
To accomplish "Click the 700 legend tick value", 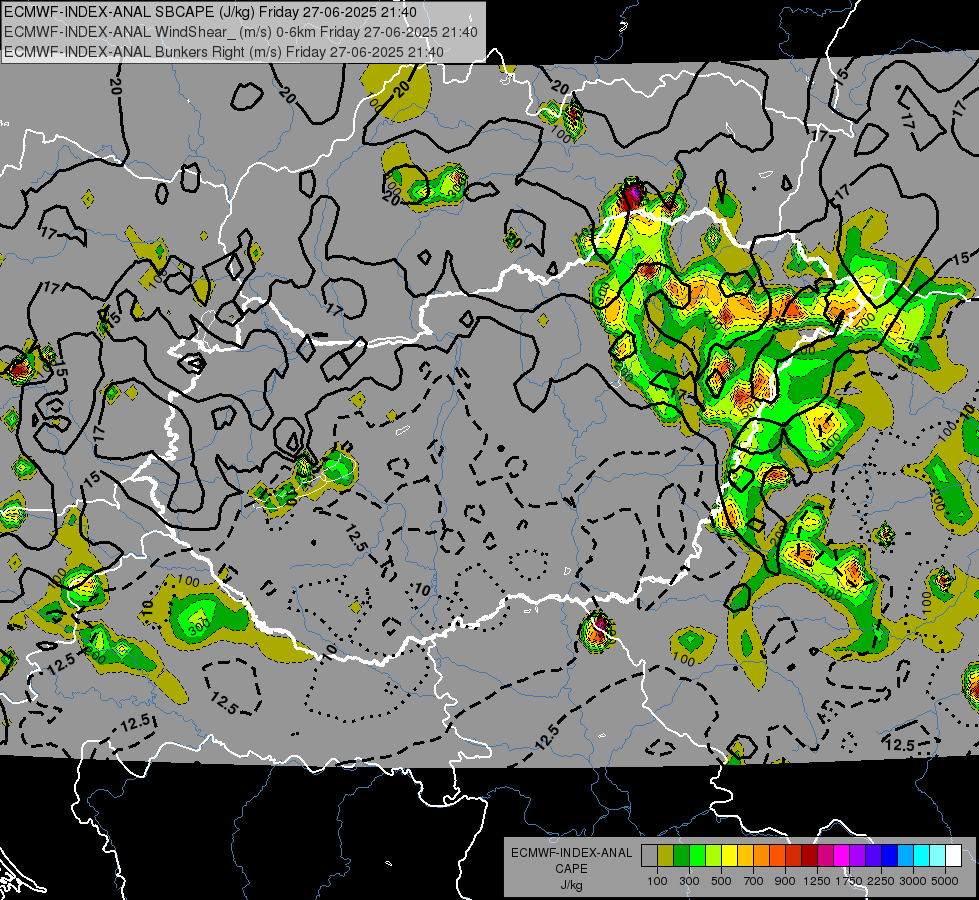I will coord(754,881).
